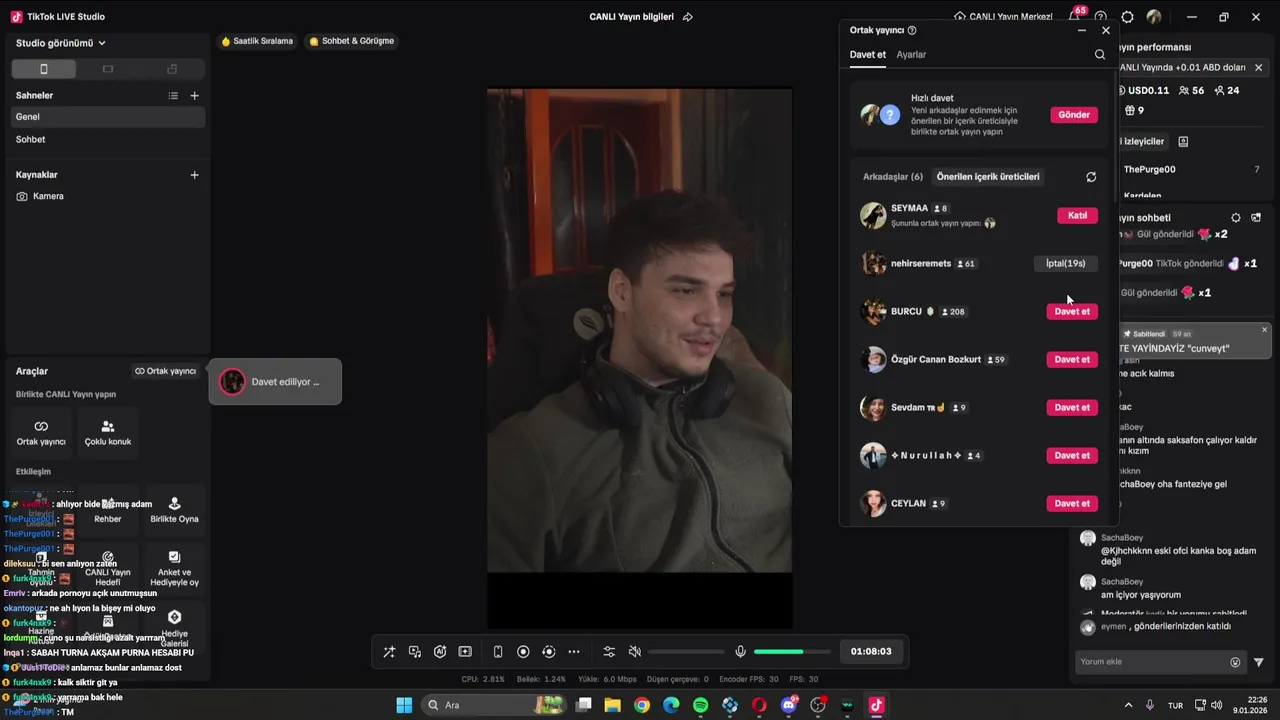1280x720 pixels.
Task: Select the Sohbet scene
Action: click(x=108, y=140)
